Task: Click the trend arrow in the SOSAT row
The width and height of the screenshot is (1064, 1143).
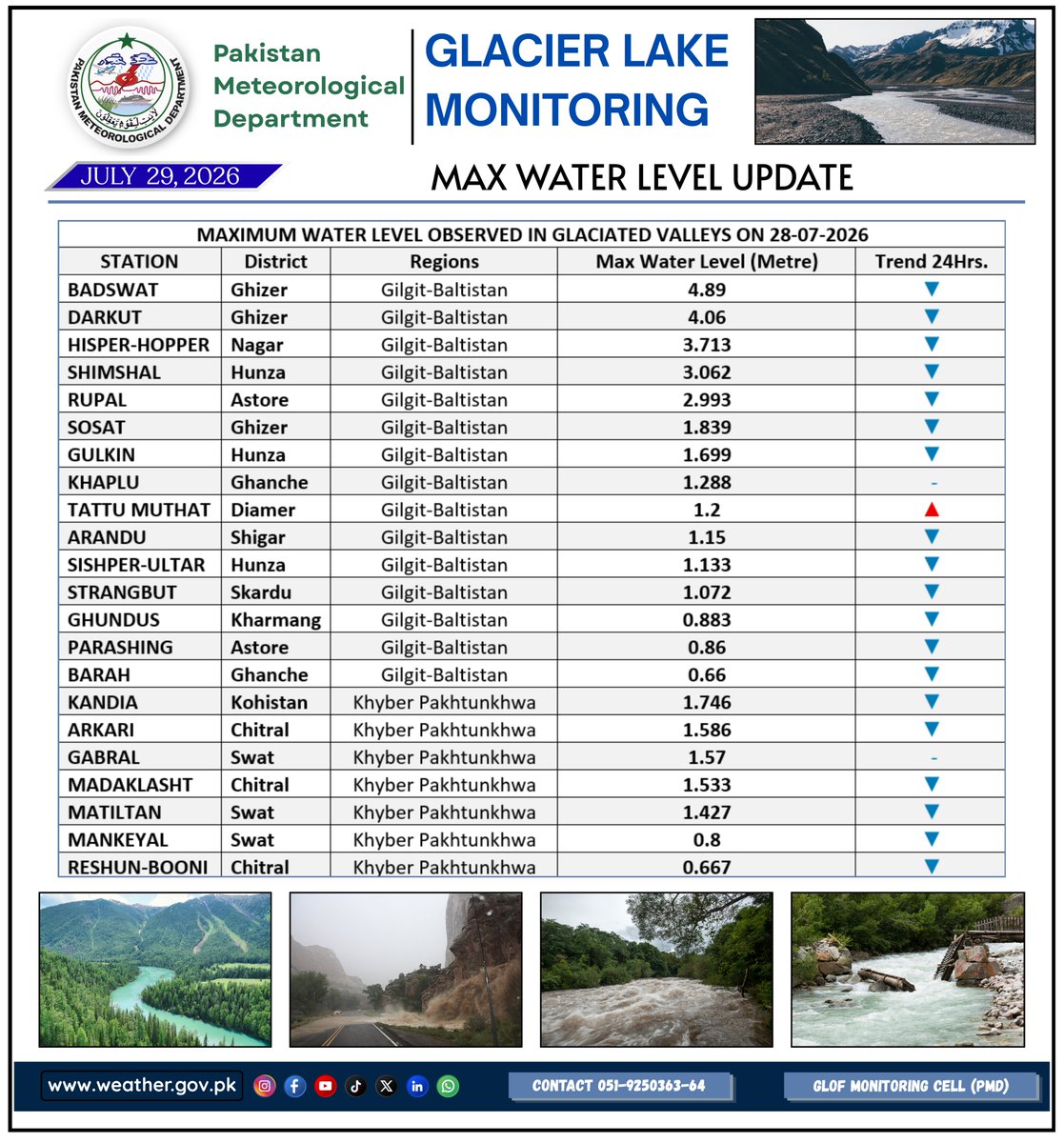Action: (932, 427)
